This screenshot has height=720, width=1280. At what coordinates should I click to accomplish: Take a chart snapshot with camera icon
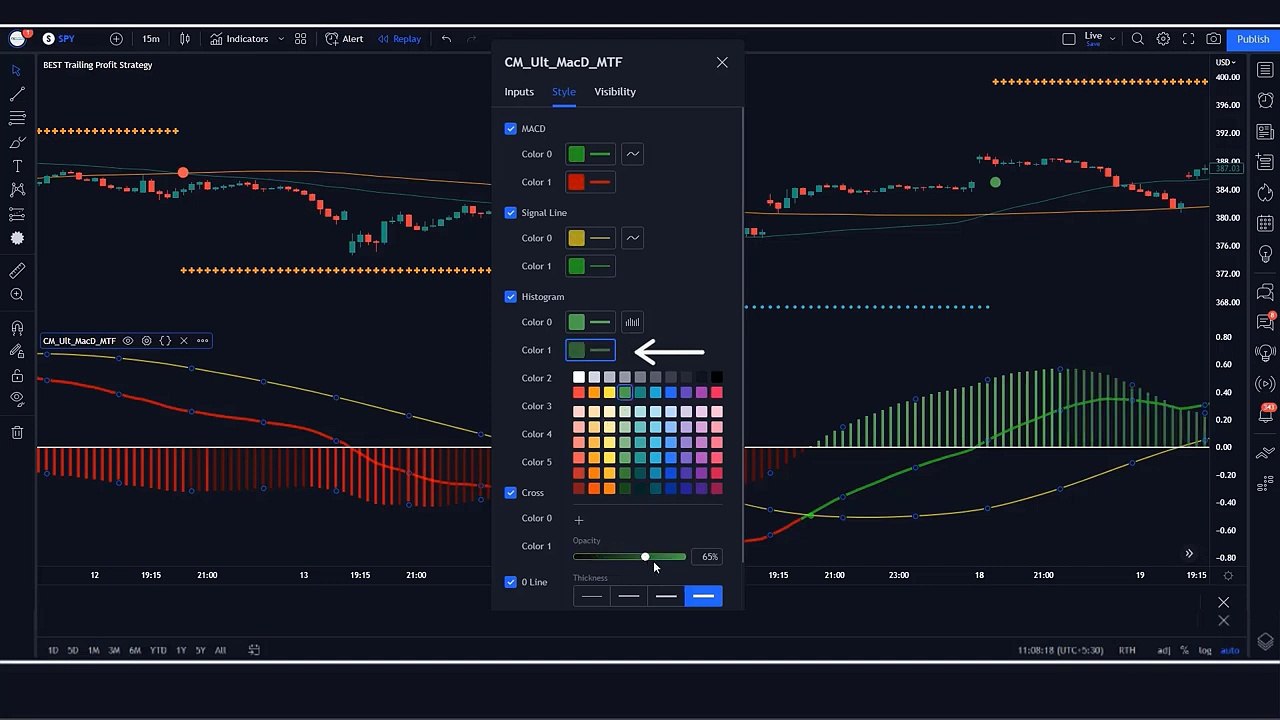click(x=1213, y=39)
